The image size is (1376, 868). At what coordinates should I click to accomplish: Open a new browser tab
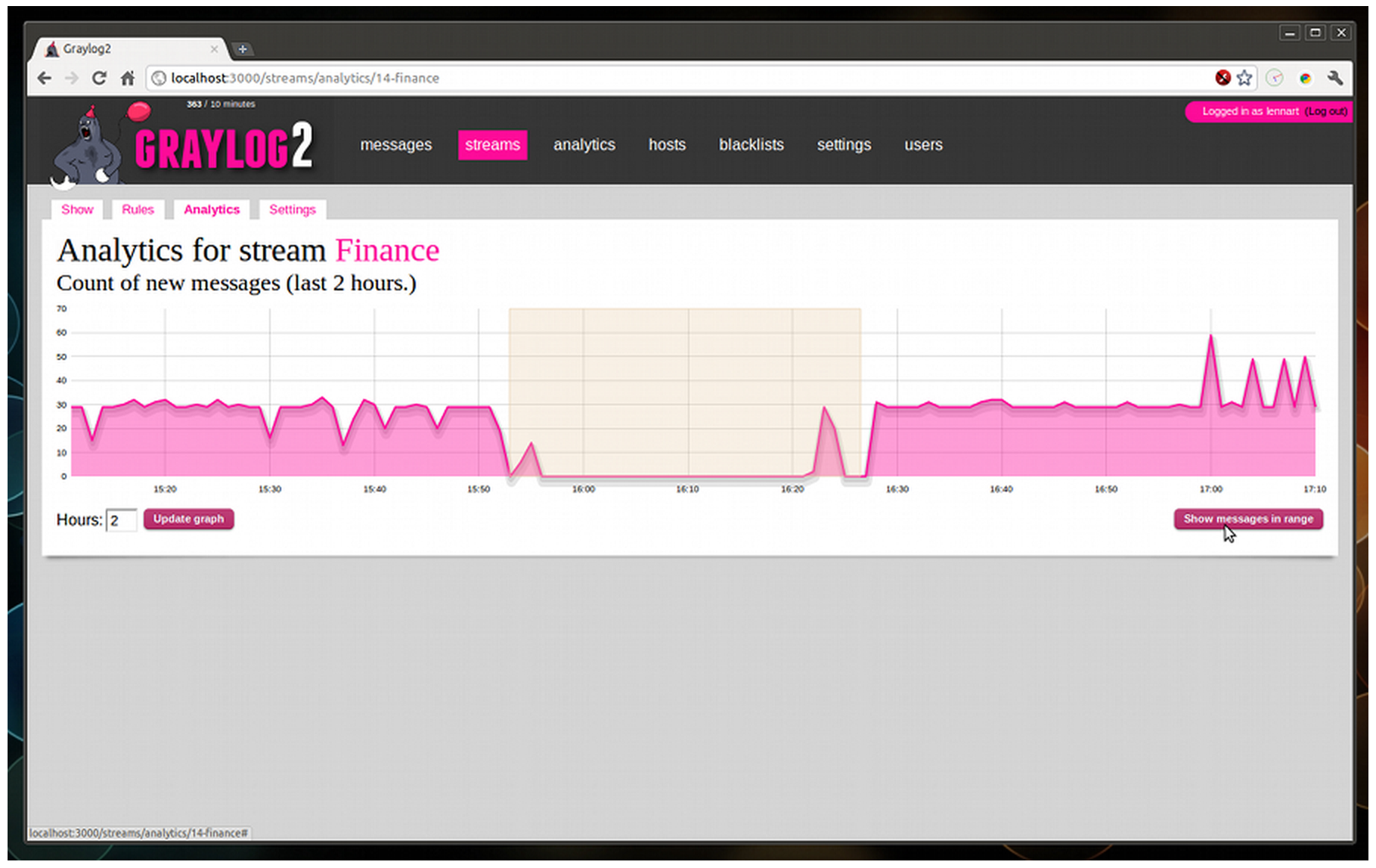tap(243, 49)
